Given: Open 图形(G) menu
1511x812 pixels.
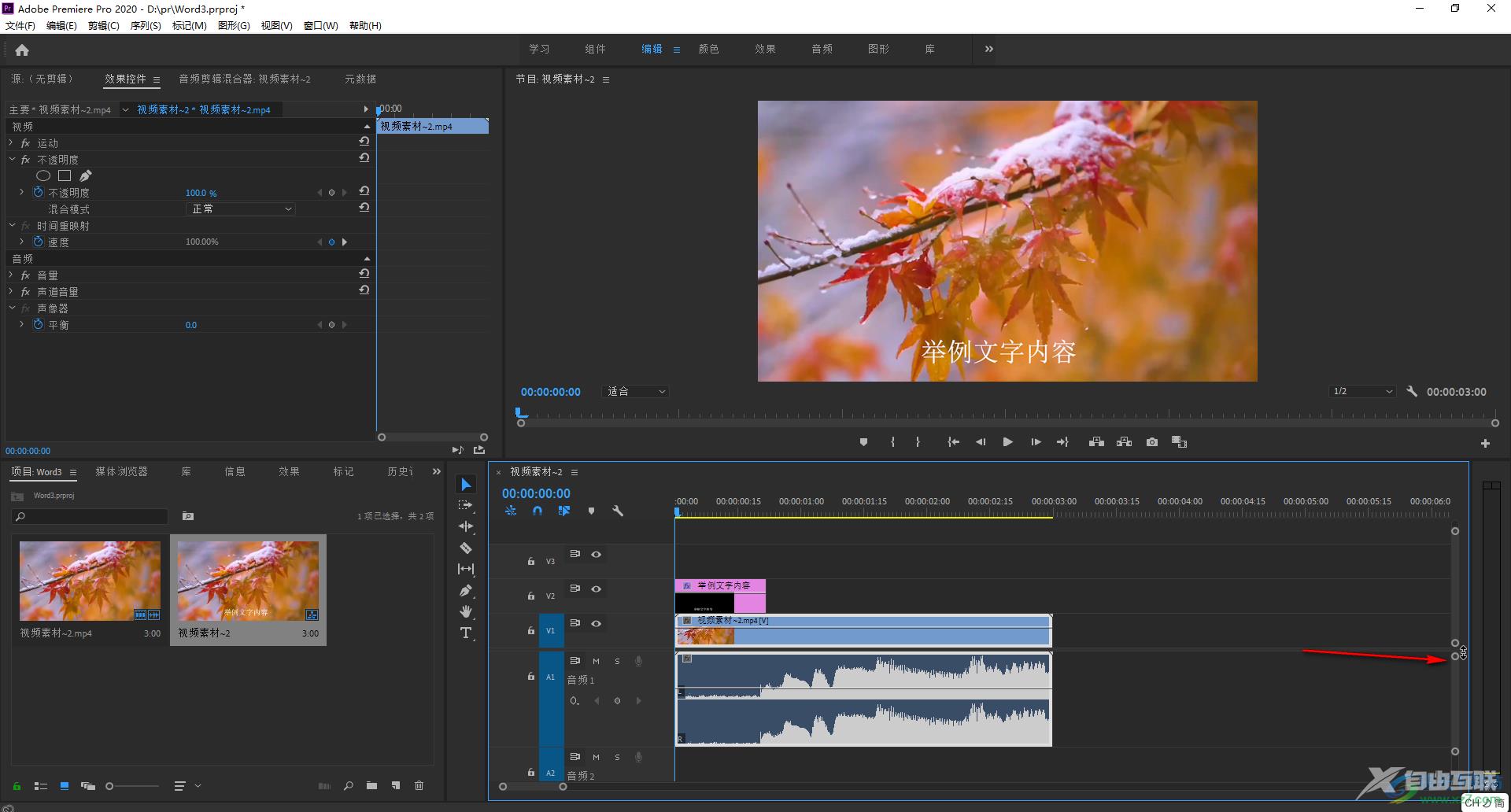Looking at the screenshot, I should point(234,25).
